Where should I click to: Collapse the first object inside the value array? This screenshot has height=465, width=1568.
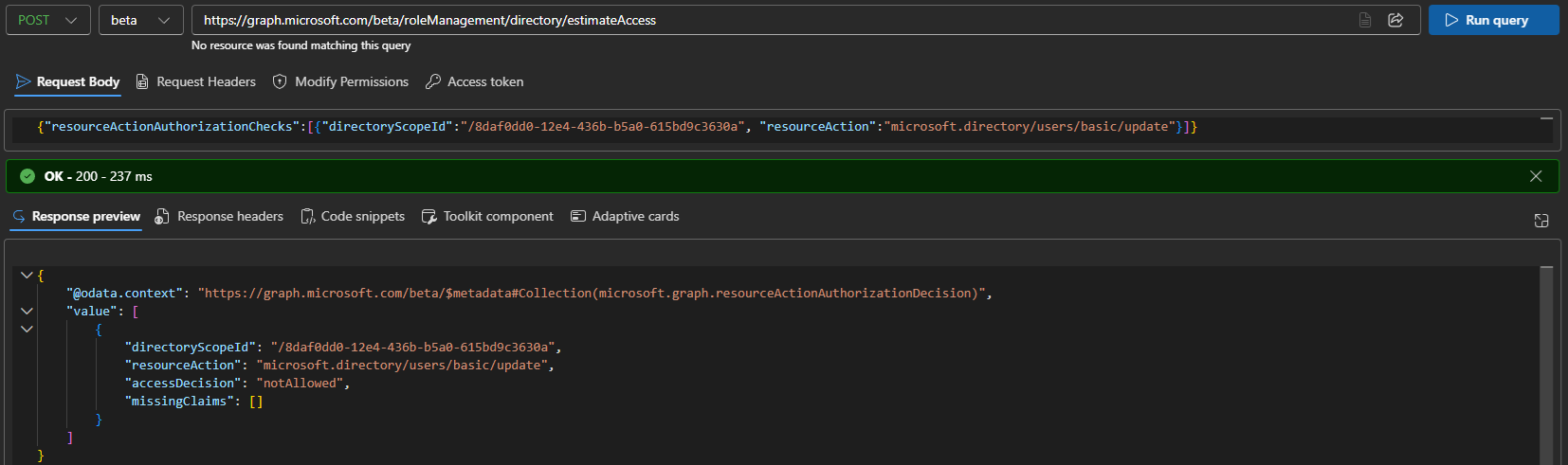coord(27,330)
